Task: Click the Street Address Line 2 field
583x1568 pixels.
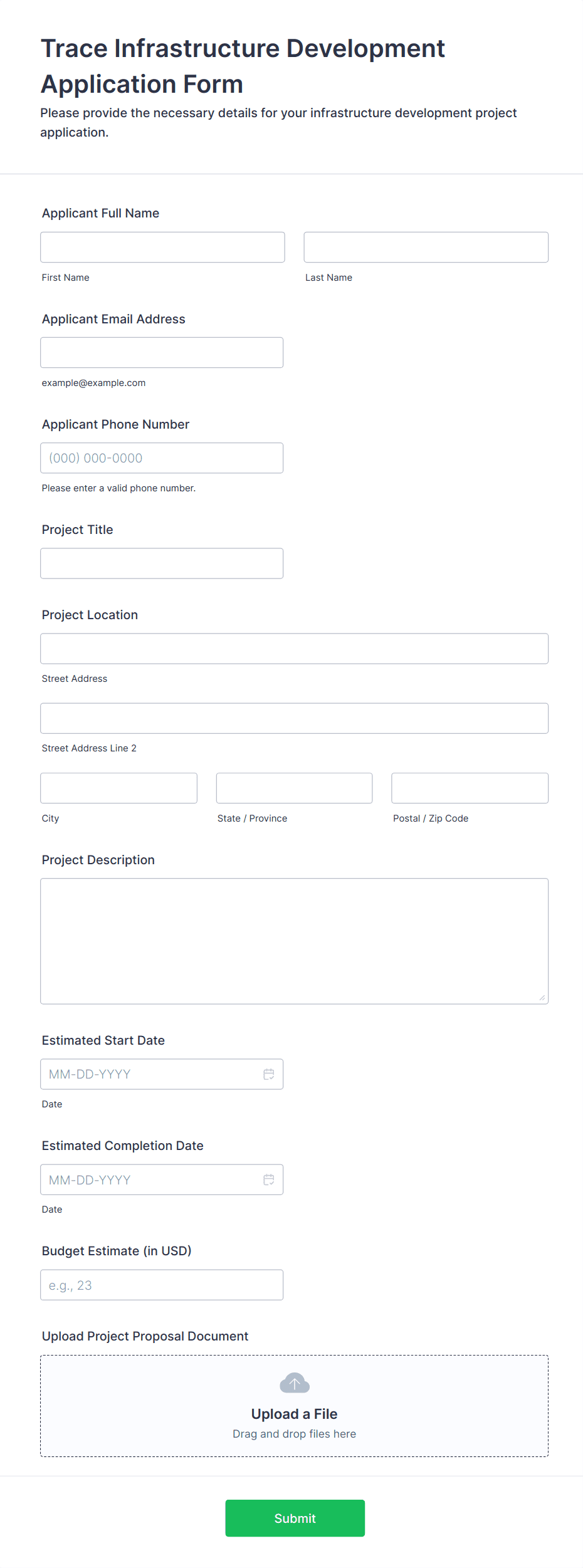Action: pos(294,718)
